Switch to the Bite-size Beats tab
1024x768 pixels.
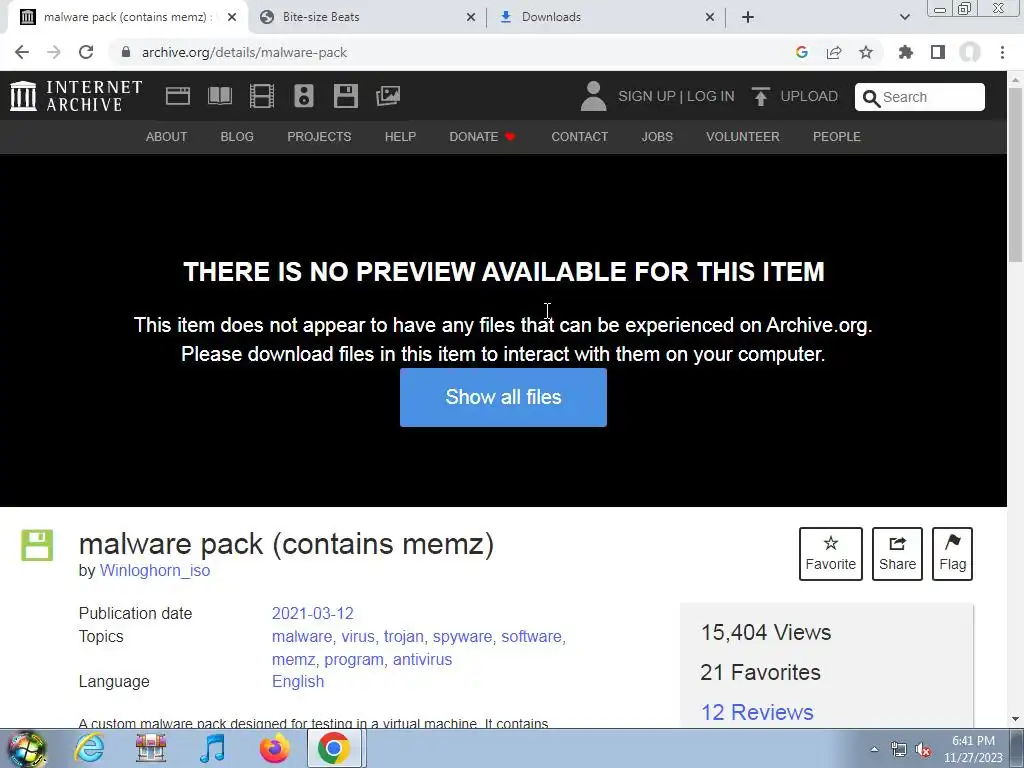click(x=367, y=17)
